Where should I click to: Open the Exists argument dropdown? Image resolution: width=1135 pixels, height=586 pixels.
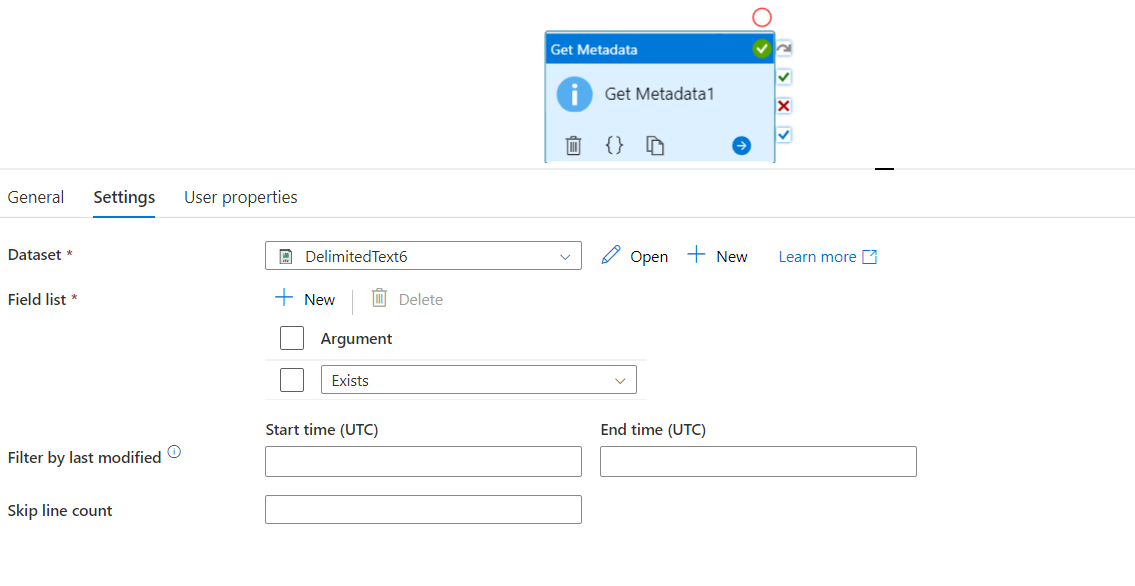478,380
